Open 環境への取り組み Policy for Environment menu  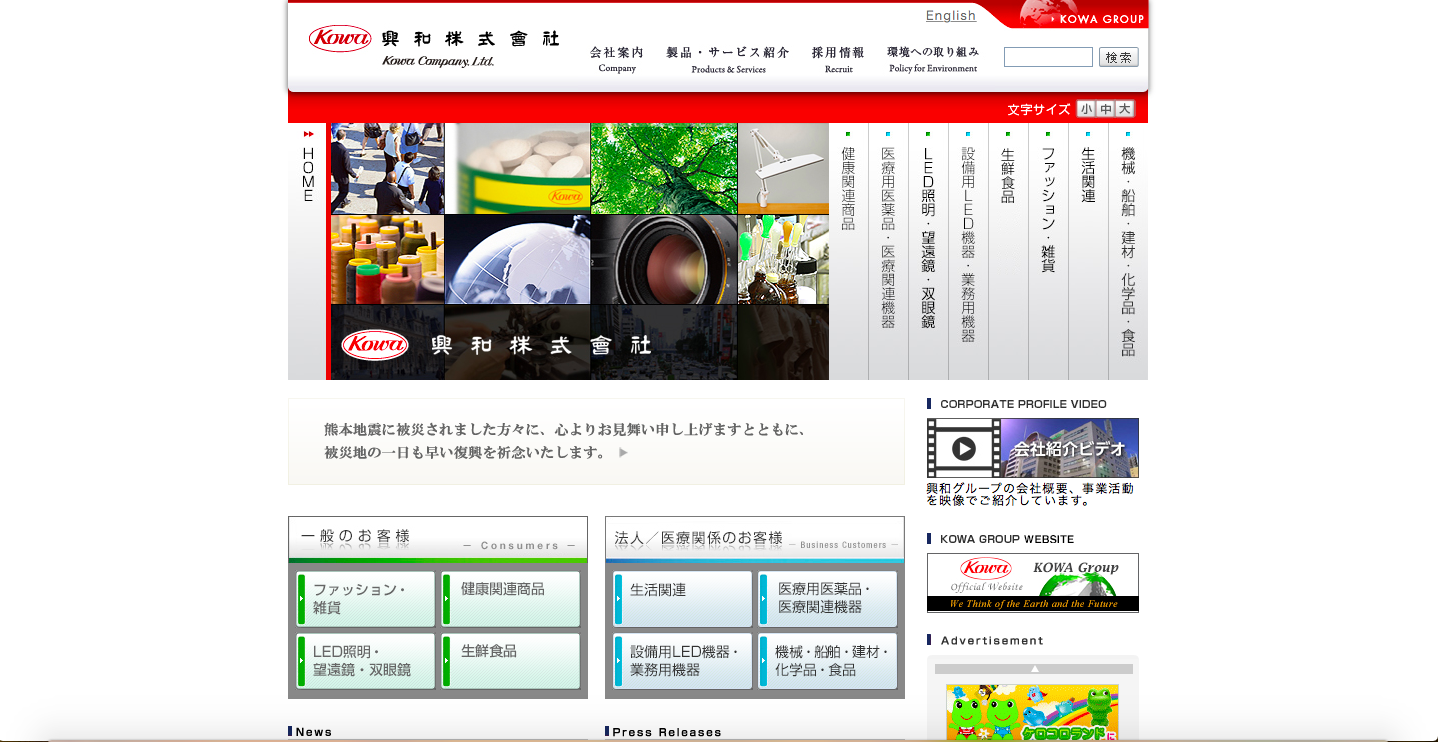tap(933, 59)
